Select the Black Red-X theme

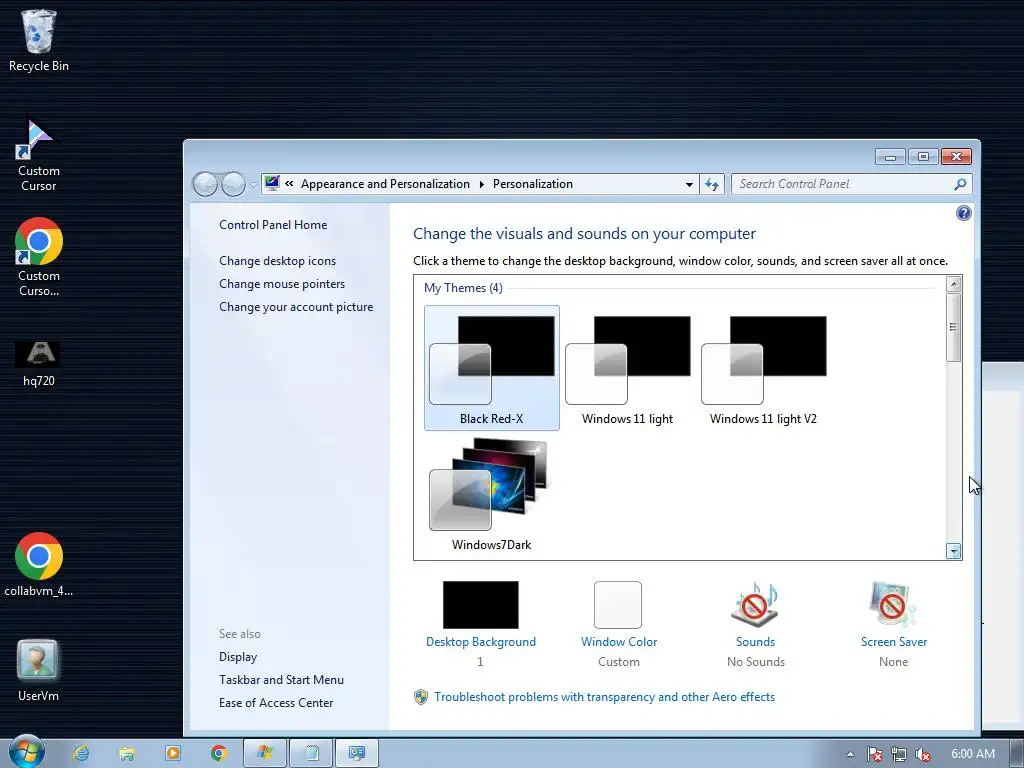point(492,368)
